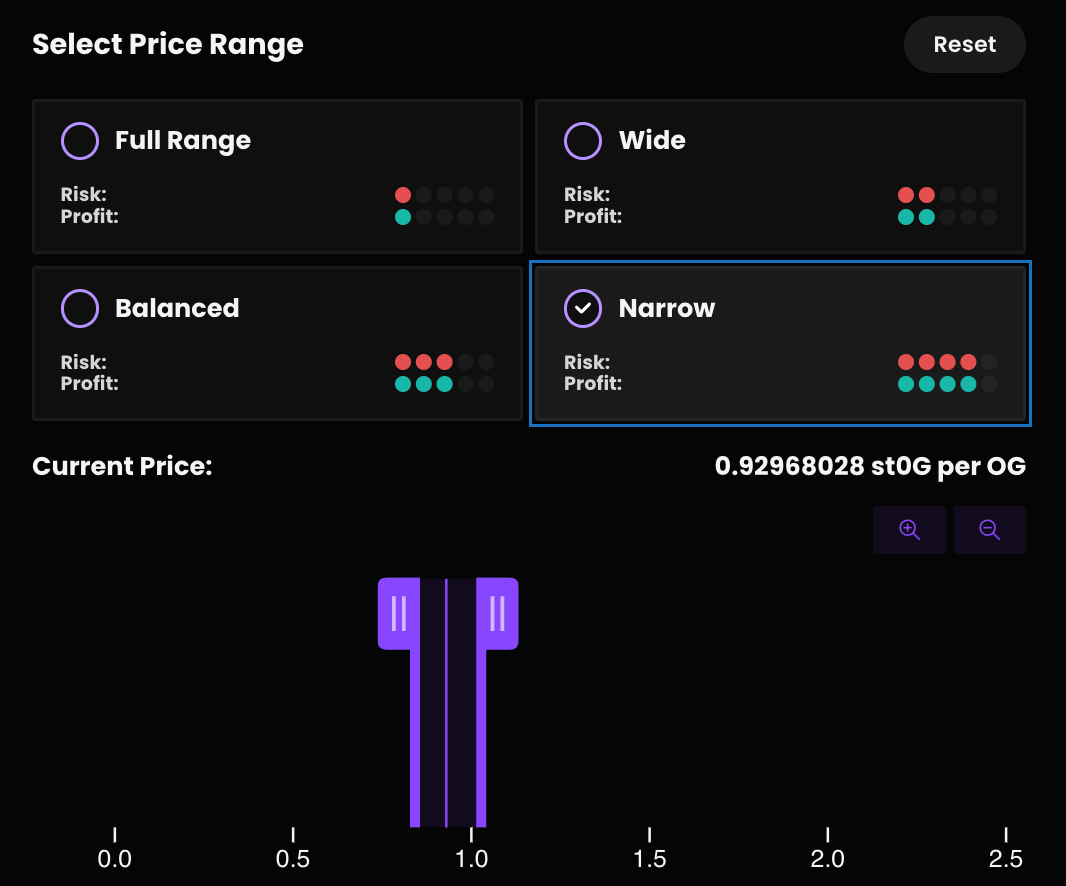Click the 1.5 axis tick label
This screenshot has height=886, width=1066.
point(650,859)
